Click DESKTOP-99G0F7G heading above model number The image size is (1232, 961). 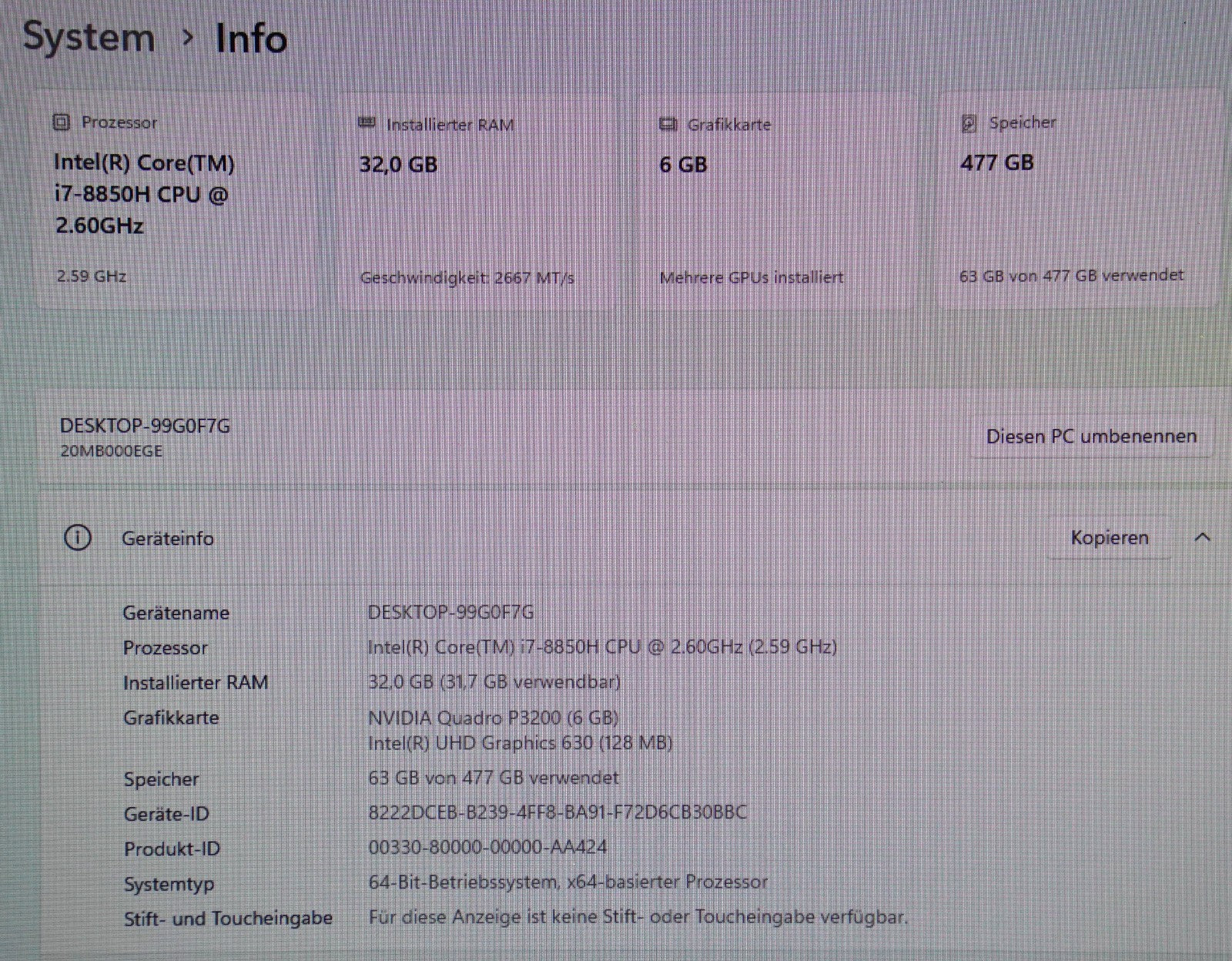pos(145,426)
